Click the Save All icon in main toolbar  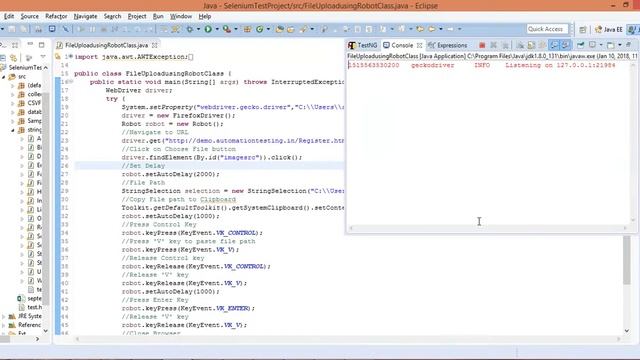24,29
